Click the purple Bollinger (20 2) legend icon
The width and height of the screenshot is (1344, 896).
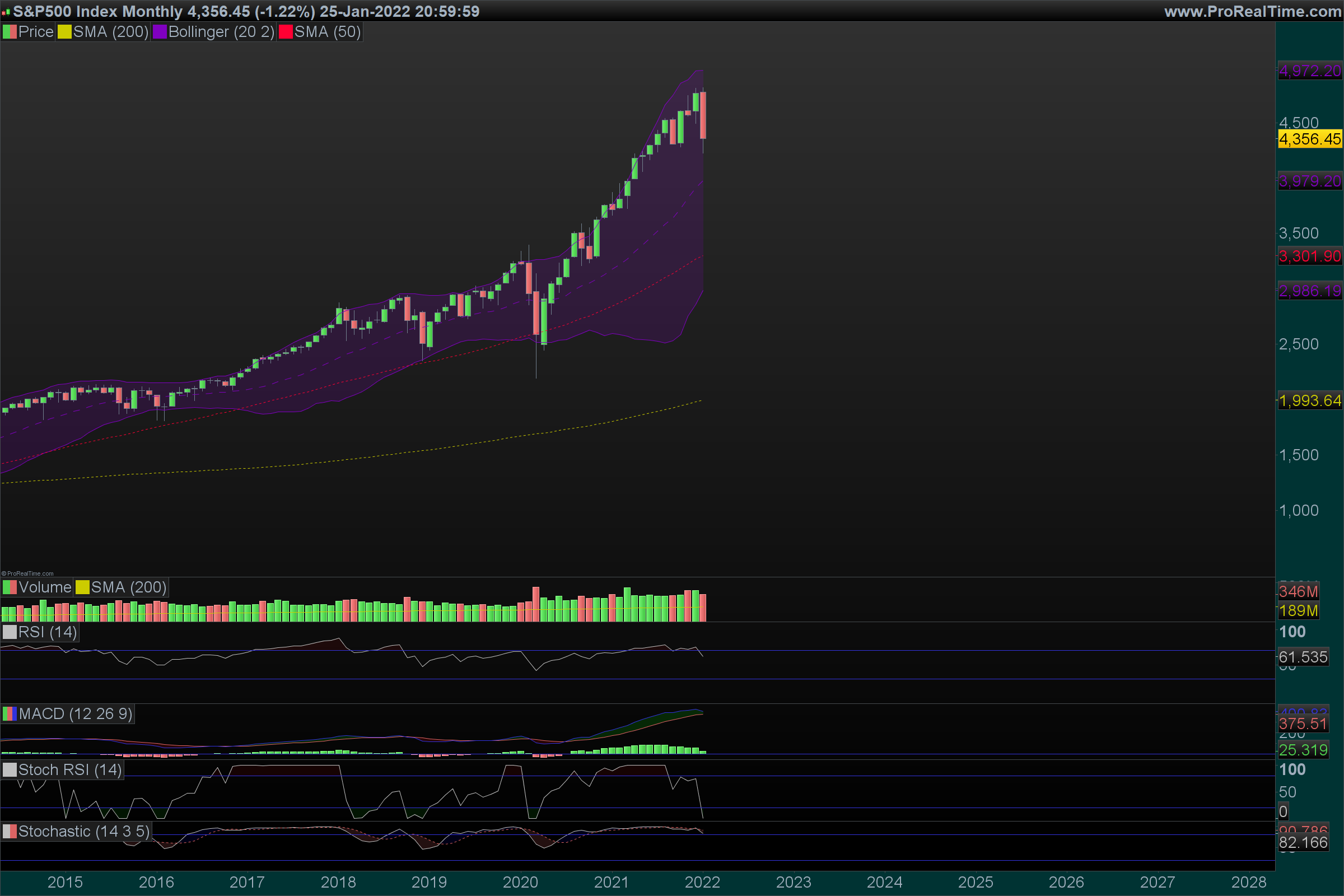(x=160, y=32)
